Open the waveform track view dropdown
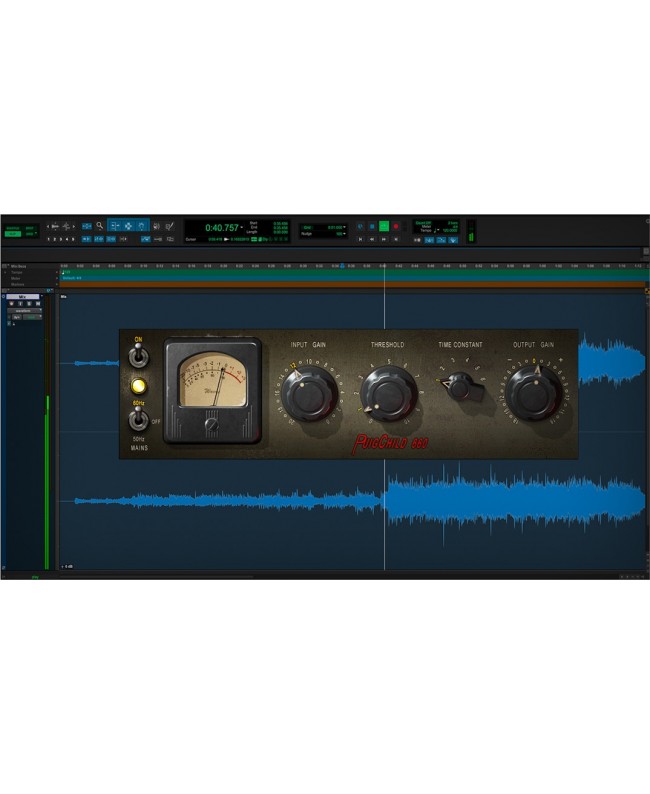Image resolution: width=650 pixels, height=794 pixels. point(24,311)
